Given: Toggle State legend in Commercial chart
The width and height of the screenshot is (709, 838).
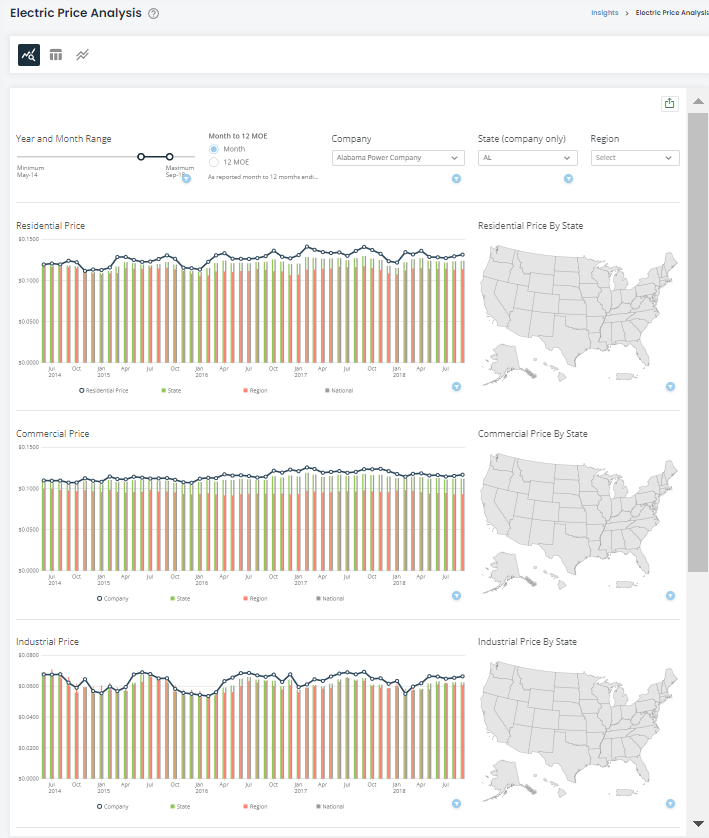Looking at the screenshot, I should point(180,599).
